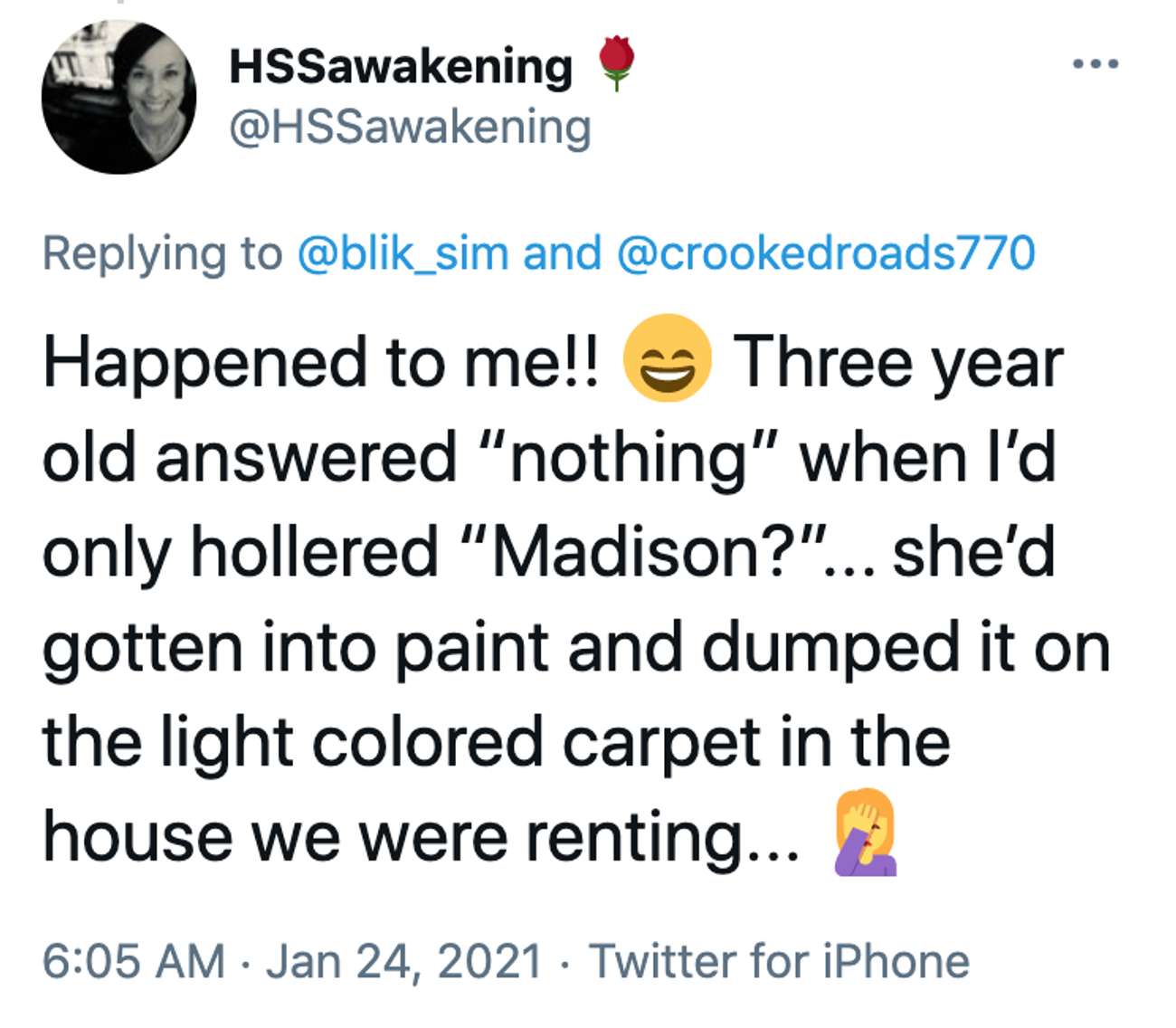Viewport: 1176px width, 1028px height.
Task: Click the word "and" between the mentions
Action: 562,252
